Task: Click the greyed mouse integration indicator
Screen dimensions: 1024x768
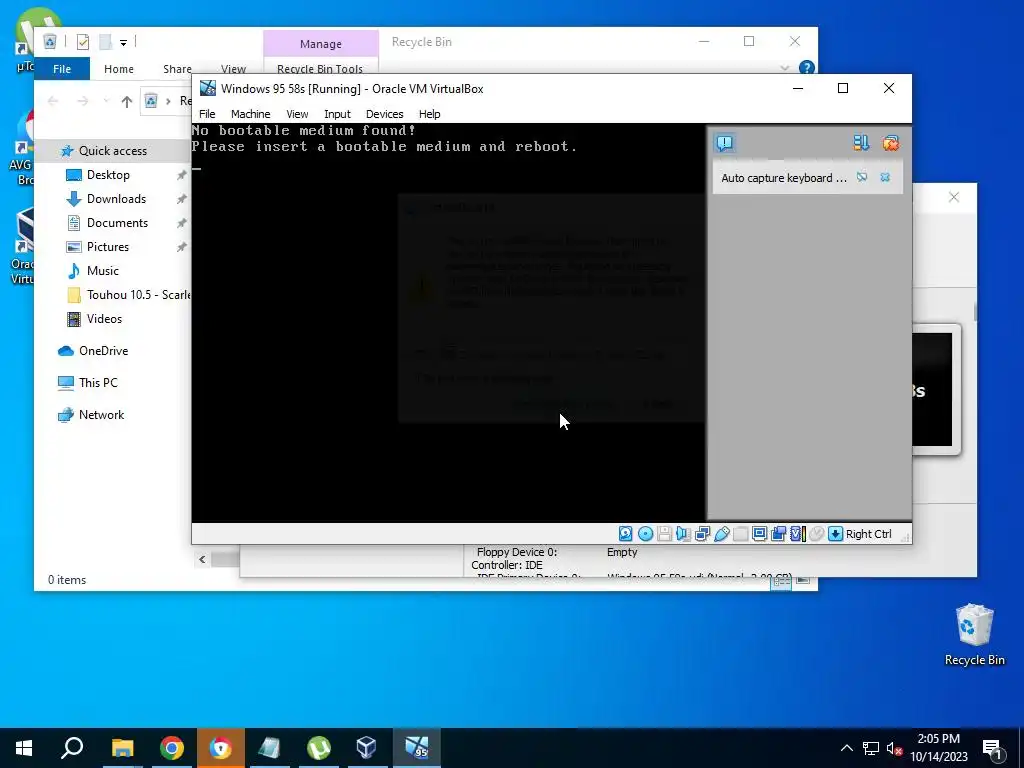Action: pyautogui.click(x=816, y=534)
